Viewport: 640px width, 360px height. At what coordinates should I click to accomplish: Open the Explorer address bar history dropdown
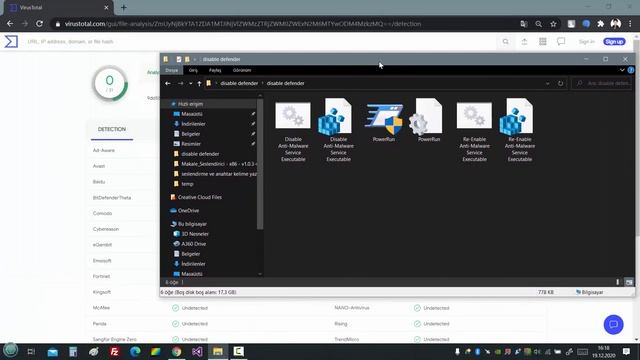pos(547,83)
